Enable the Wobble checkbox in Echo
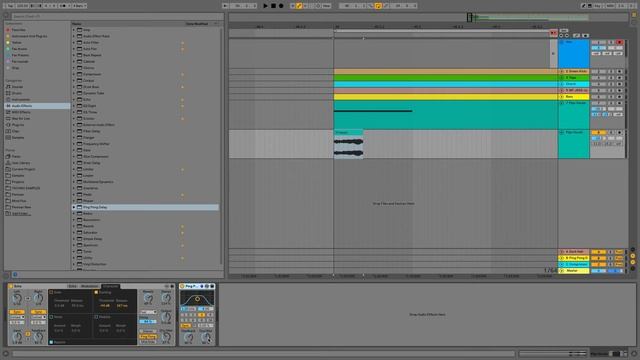 96,317
